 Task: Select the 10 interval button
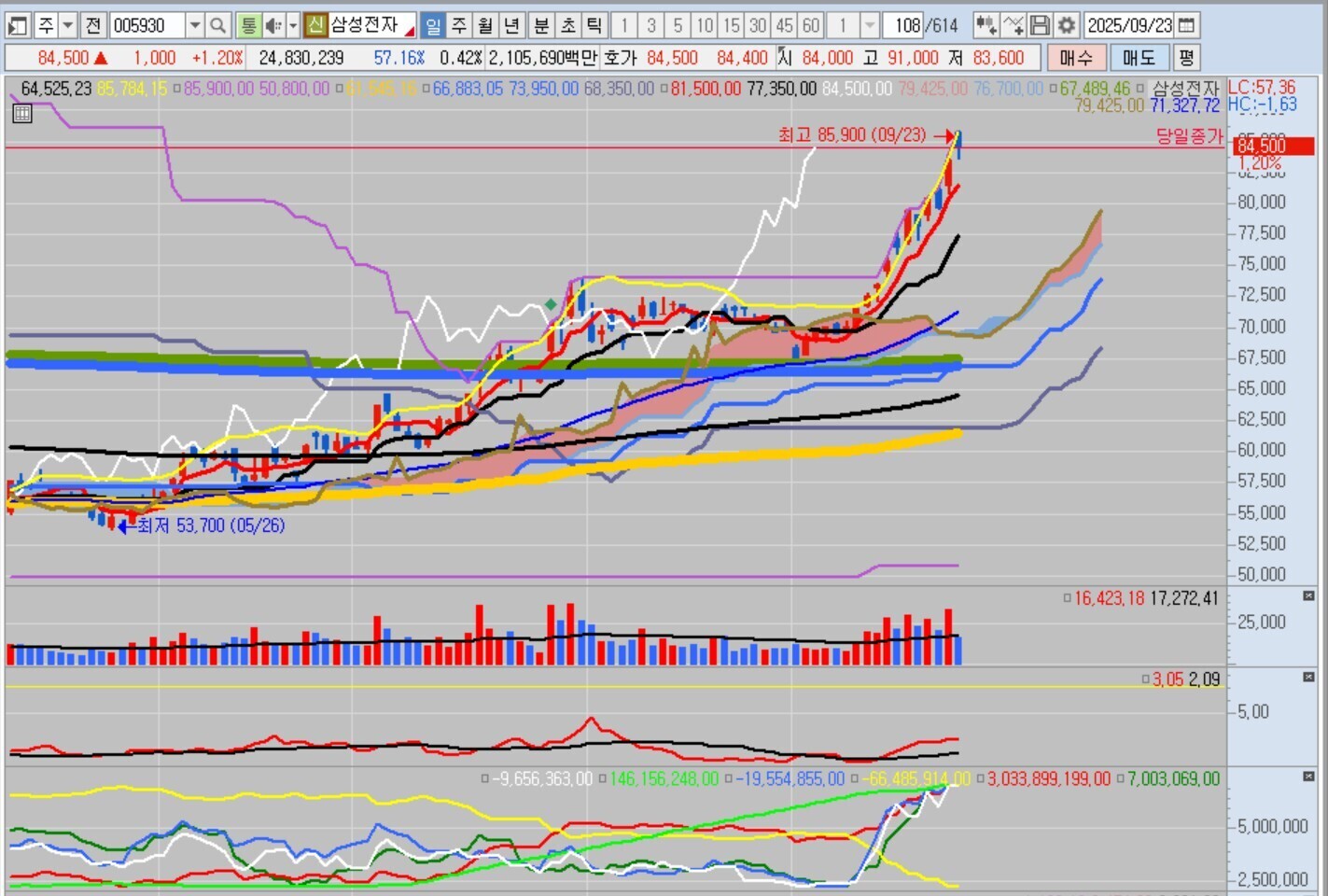[x=705, y=25]
